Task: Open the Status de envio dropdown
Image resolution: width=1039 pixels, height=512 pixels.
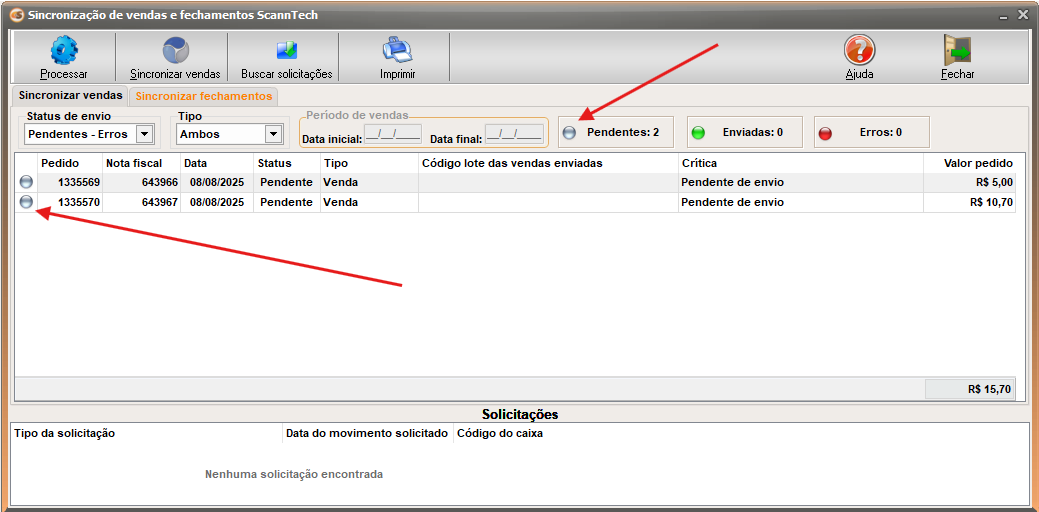Action: coord(144,134)
